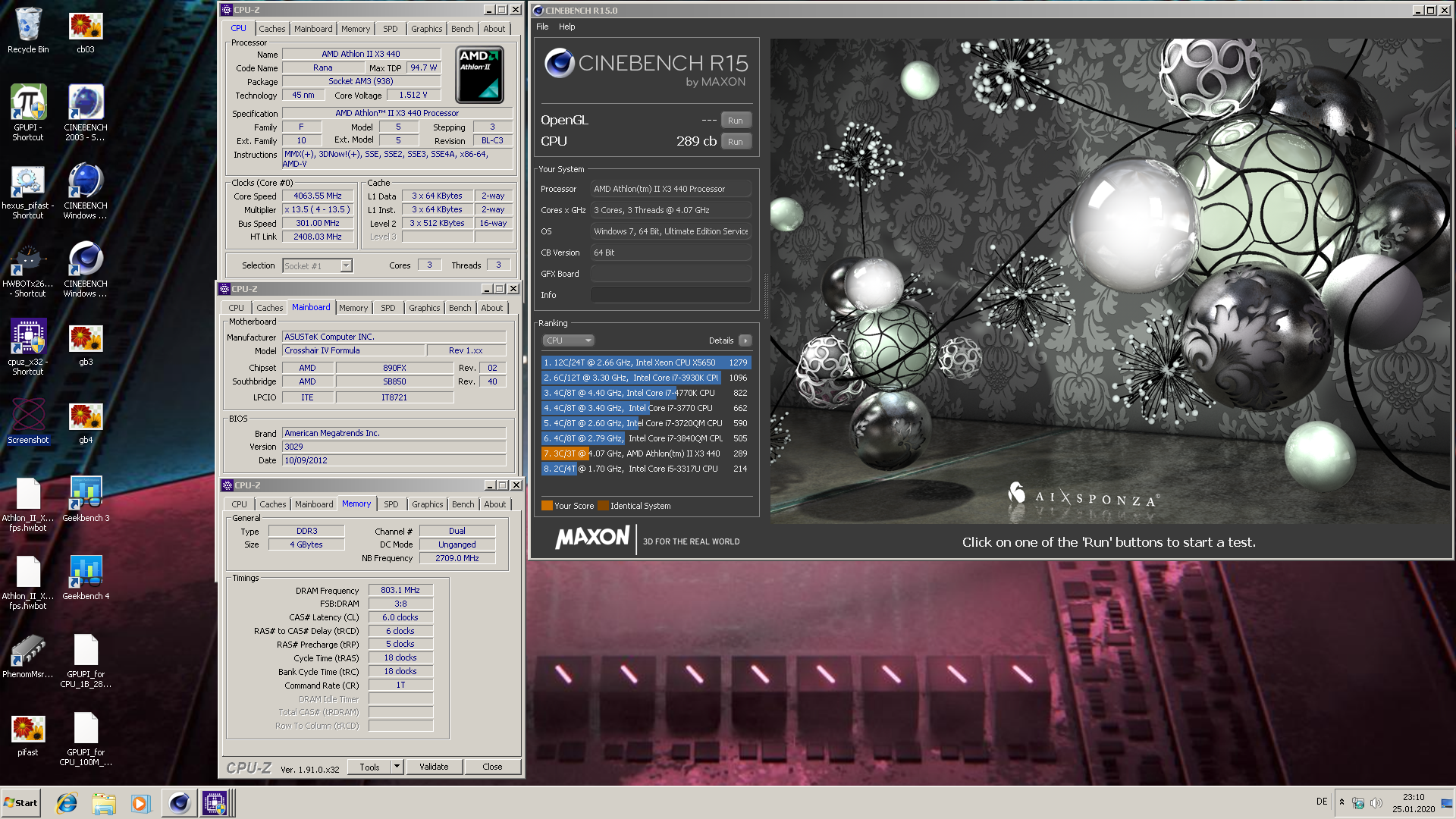Image resolution: width=1456 pixels, height=819 pixels.
Task: Open the CPU ranking dropdown
Action: tap(568, 340)
